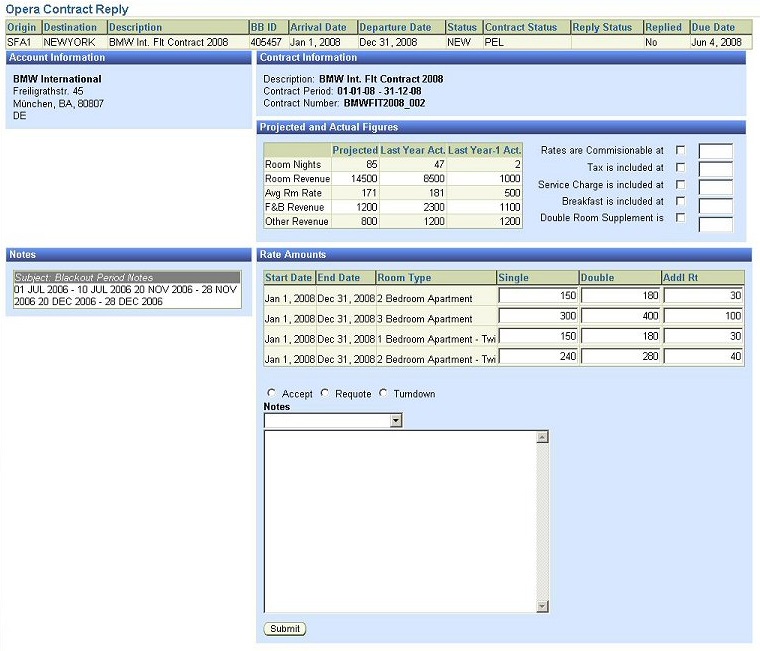Click Single rate field showing 240

(537, 356)
